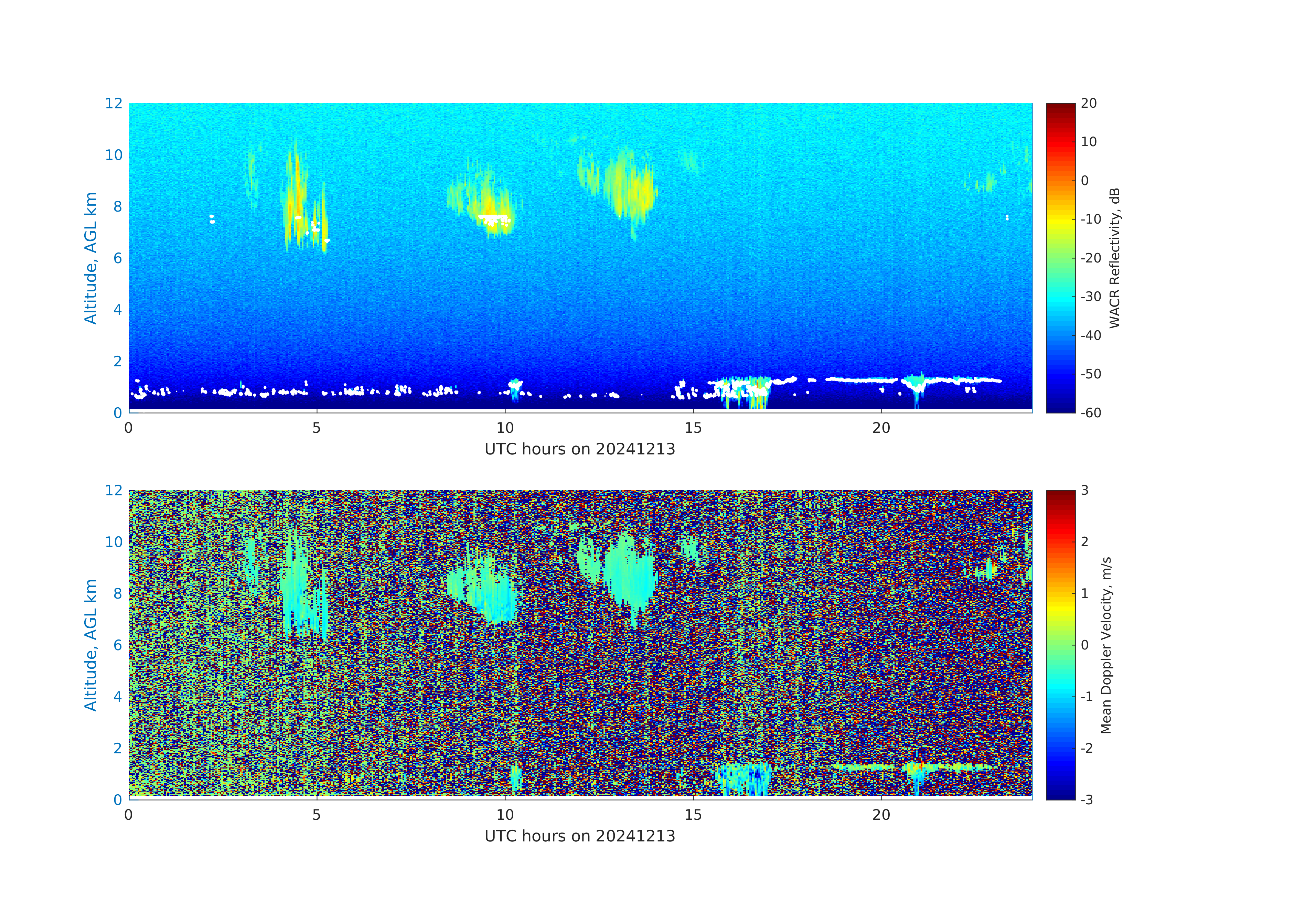Click the '12' altitude tick of the top plot
The height and width of the screenshot is (903, 1316).
[113, 103]
